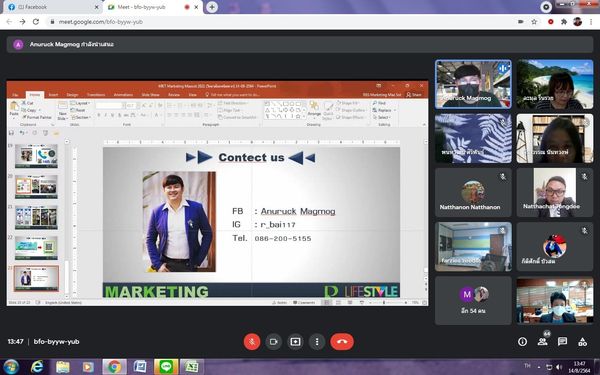Switch to the Facebook browser tab
This screenshot has height=375, width=600.
tap(52, 7)
